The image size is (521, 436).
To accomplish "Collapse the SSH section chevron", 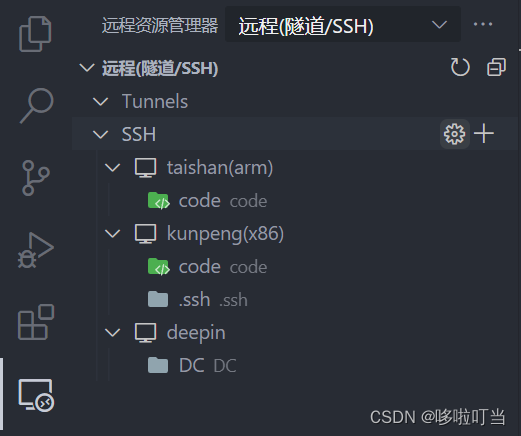I will pyautogui.click(x=100, y=135).
